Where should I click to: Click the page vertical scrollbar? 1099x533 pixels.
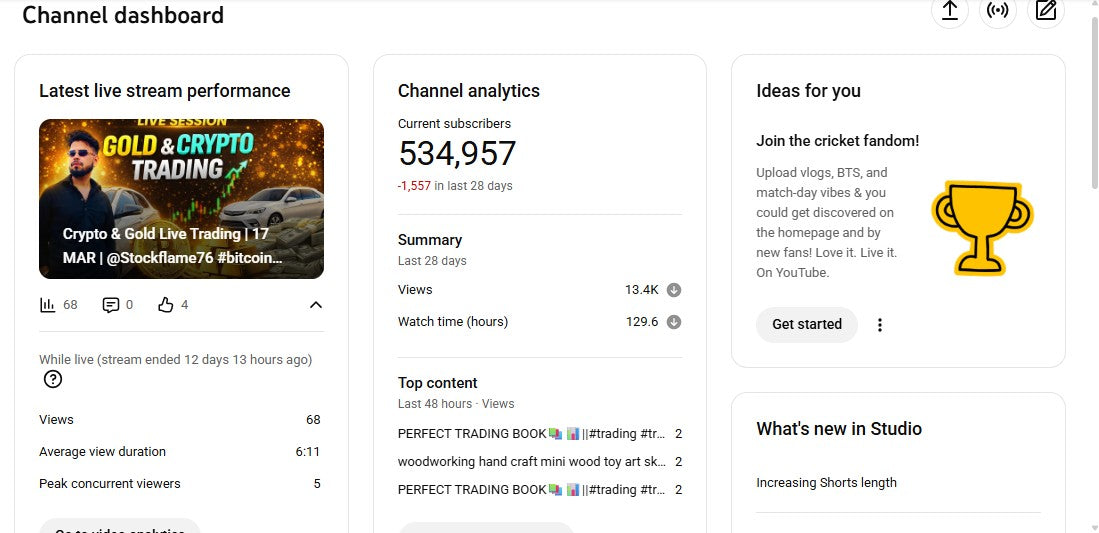click(x=1091, y=100)
